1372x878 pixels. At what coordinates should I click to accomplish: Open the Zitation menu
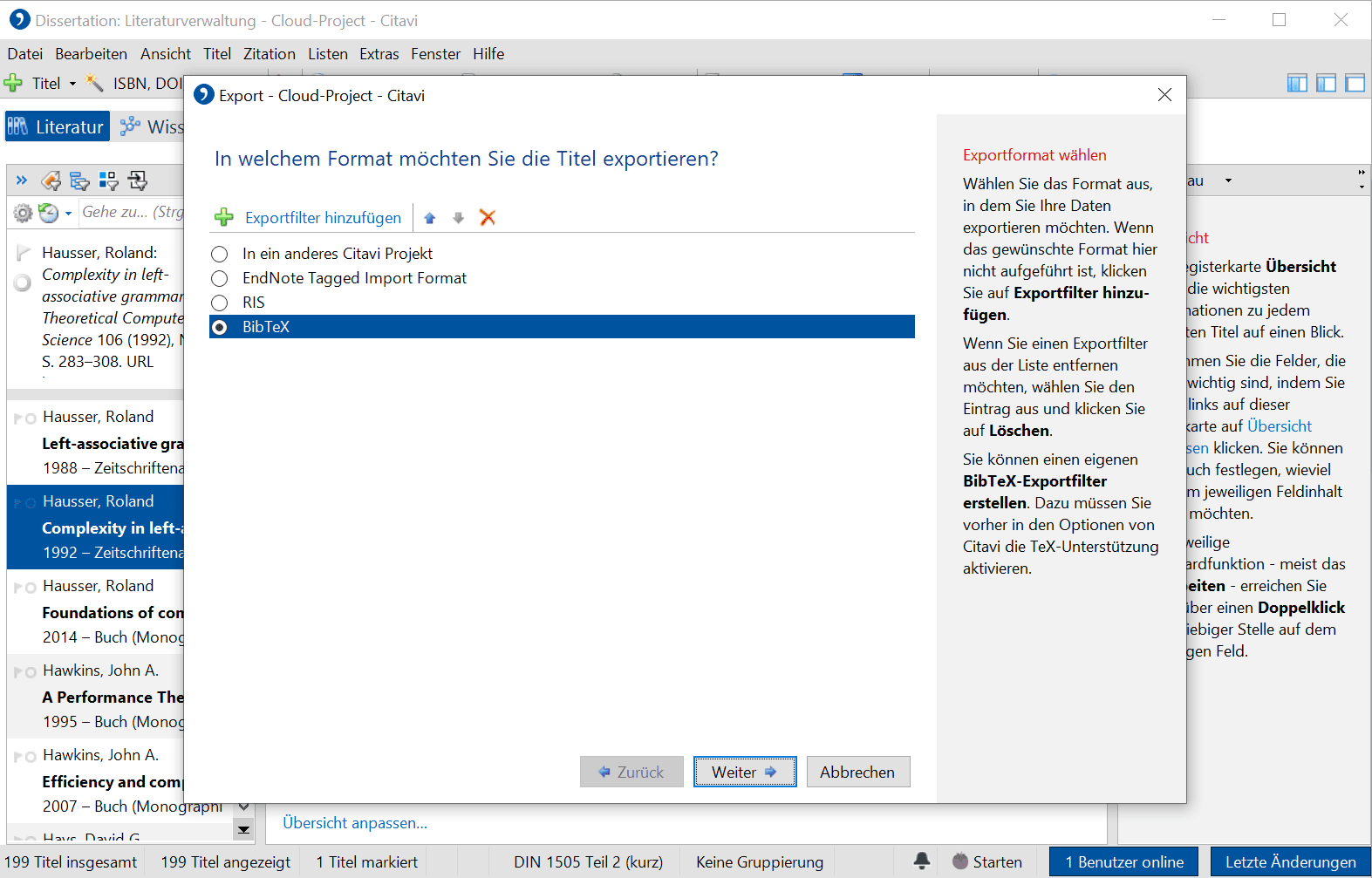pyautogui.click(x=269, y=54)
